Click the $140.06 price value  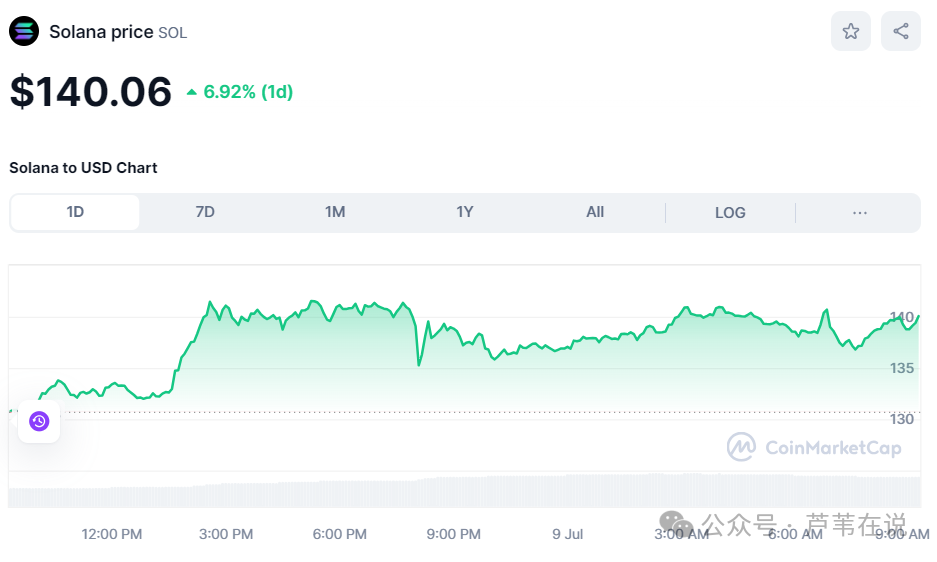(91, 92)
